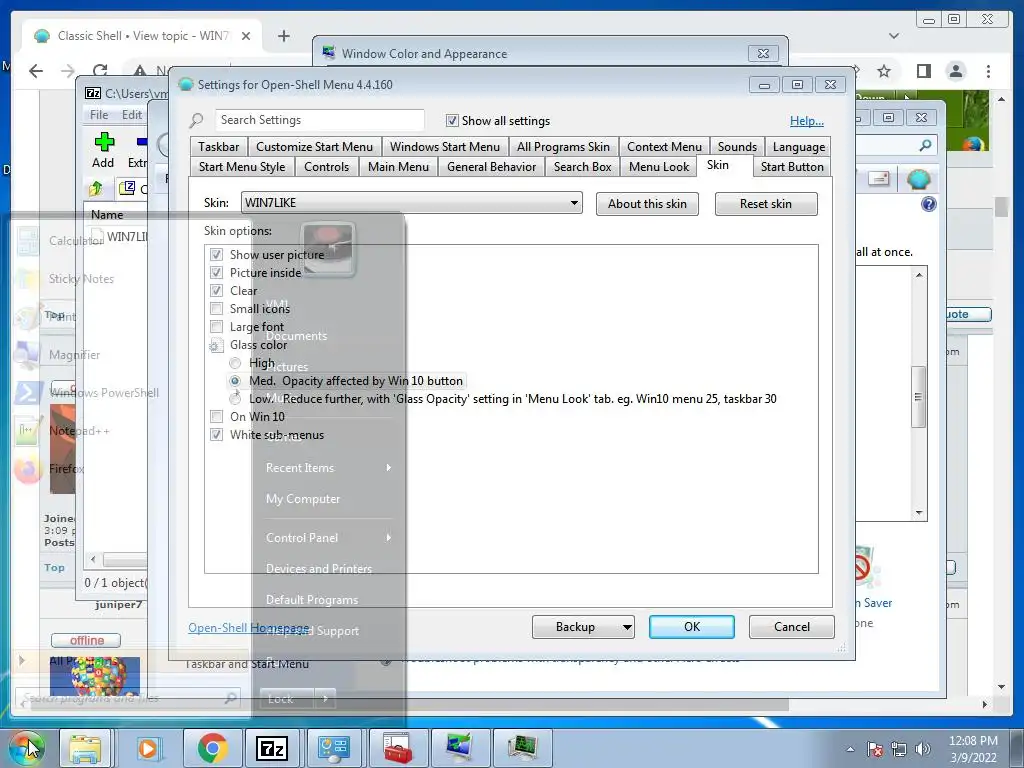This screenshot has width=1024, height=768.
Task: Open the Start Menu Style tab
Action: pyautogui.click(x=242, y=167)
